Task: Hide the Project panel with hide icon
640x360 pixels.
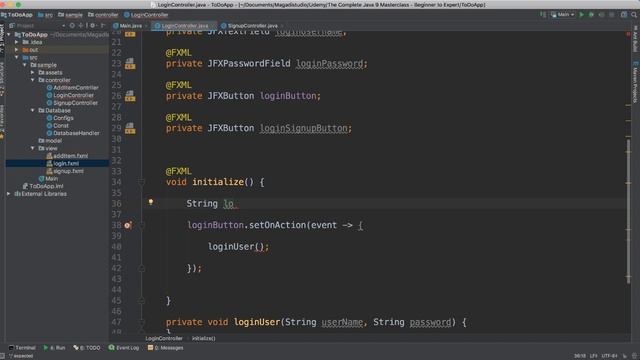Action: click(x=103, y=25)
